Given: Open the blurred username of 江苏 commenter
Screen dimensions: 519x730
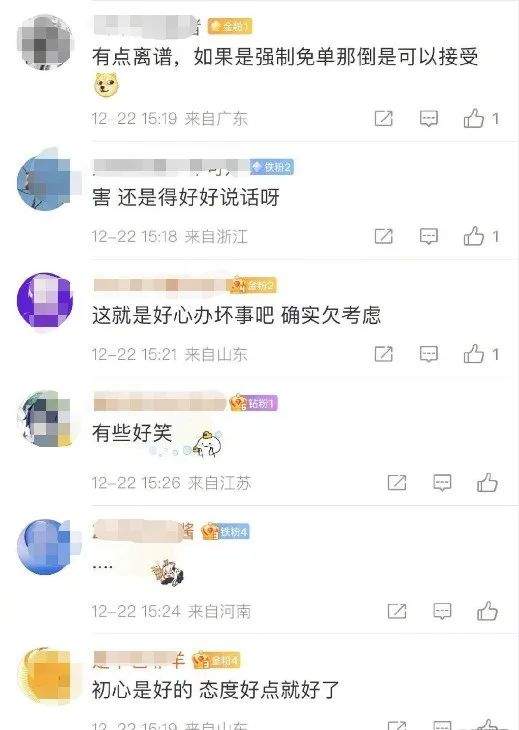Looking at the screenshot, I should (x=160, y=402).
